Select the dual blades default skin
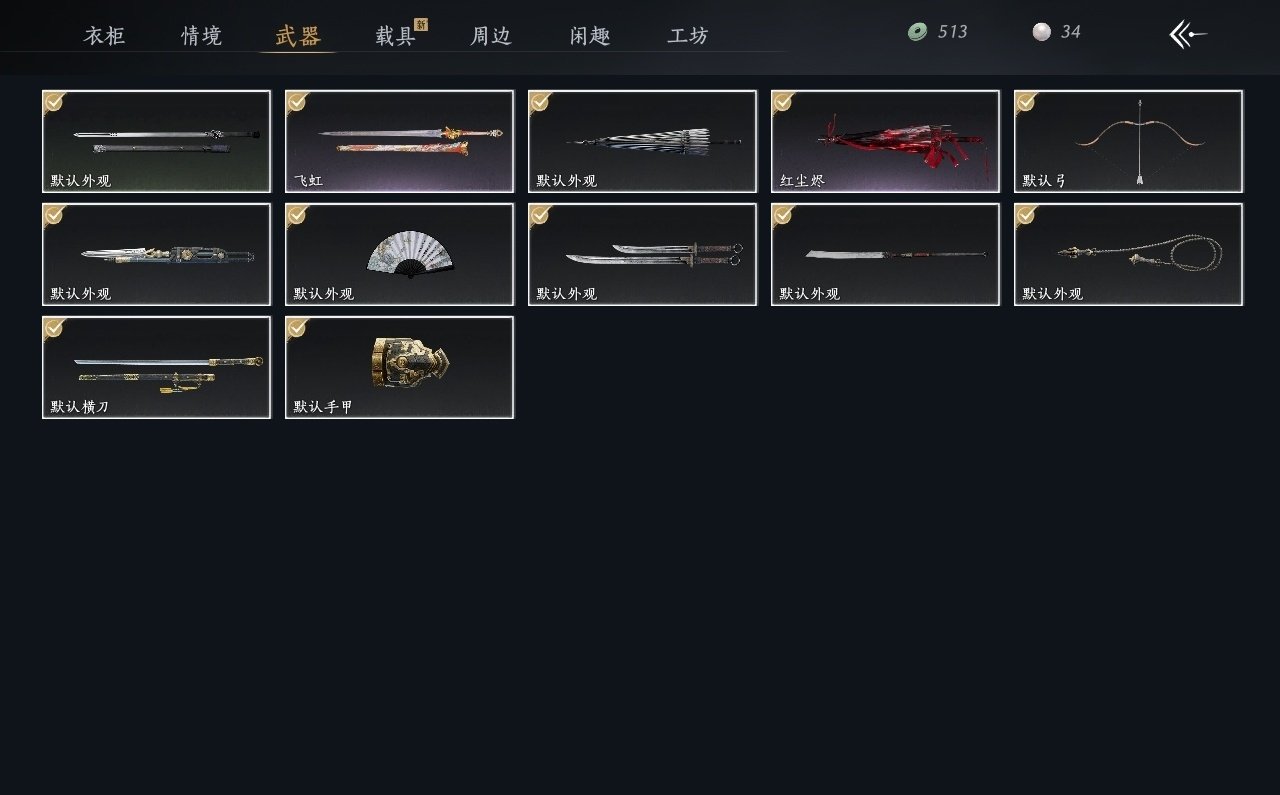 coord(642,254)
